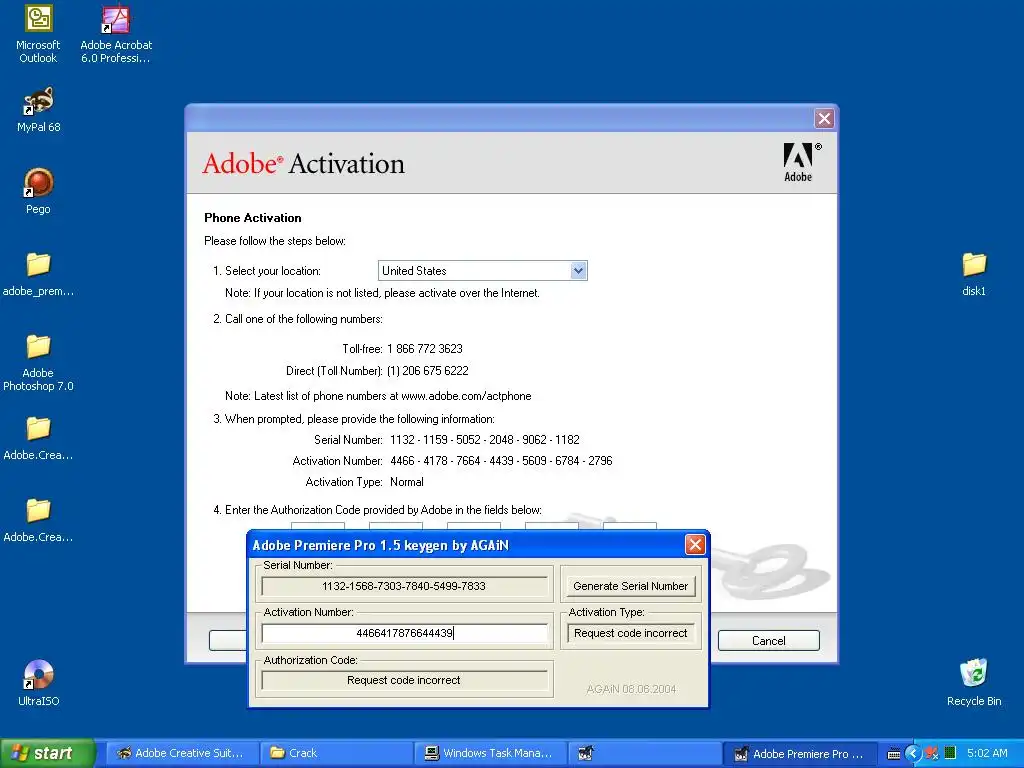Click the red tray icon with an X badge
The image size is (1024, 768).
pos(932,753)
